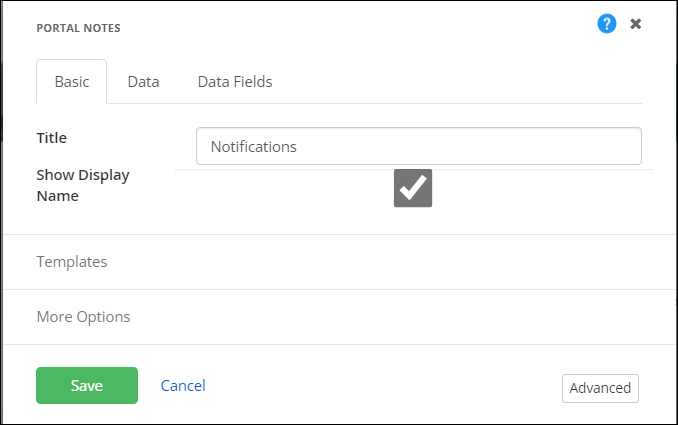The width and height of the screenshot is (678, 425).
Task: Click the Cancel link
Action: click(x=183, y=386)
